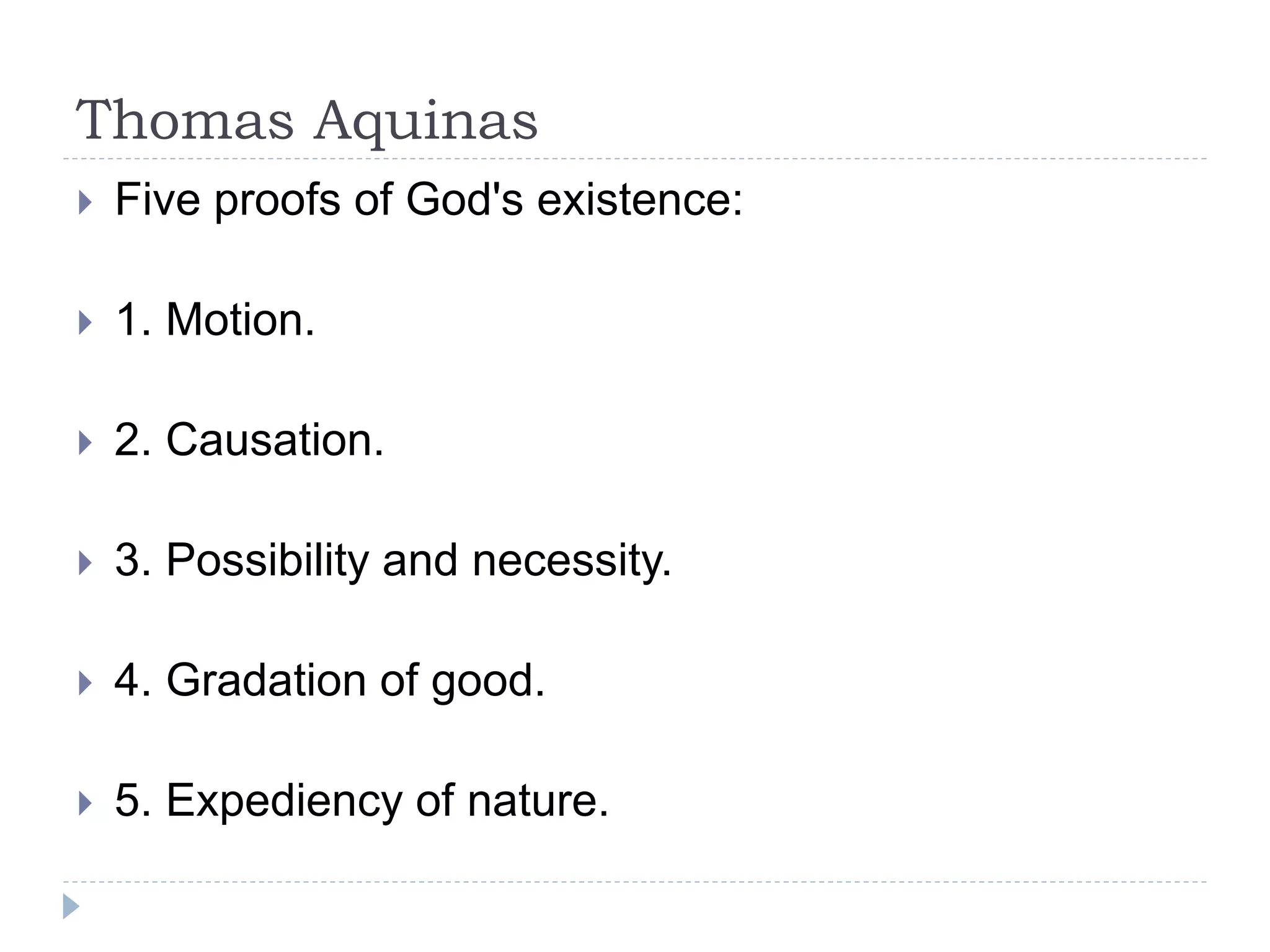1270x952 pixels.
Task: Click the line 4. Gradation of good.
Action: point(330,682)
